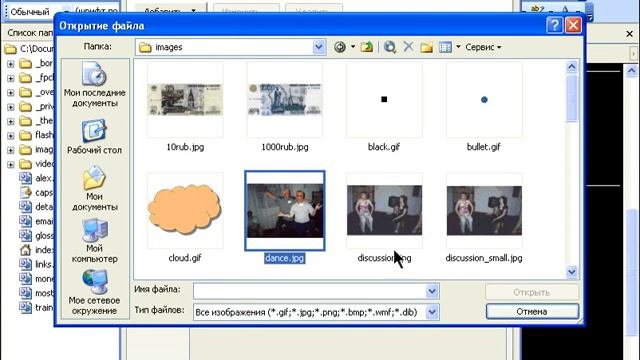Click the dialog Help question mark button
The image size is (640, 360).
(554, 25)
